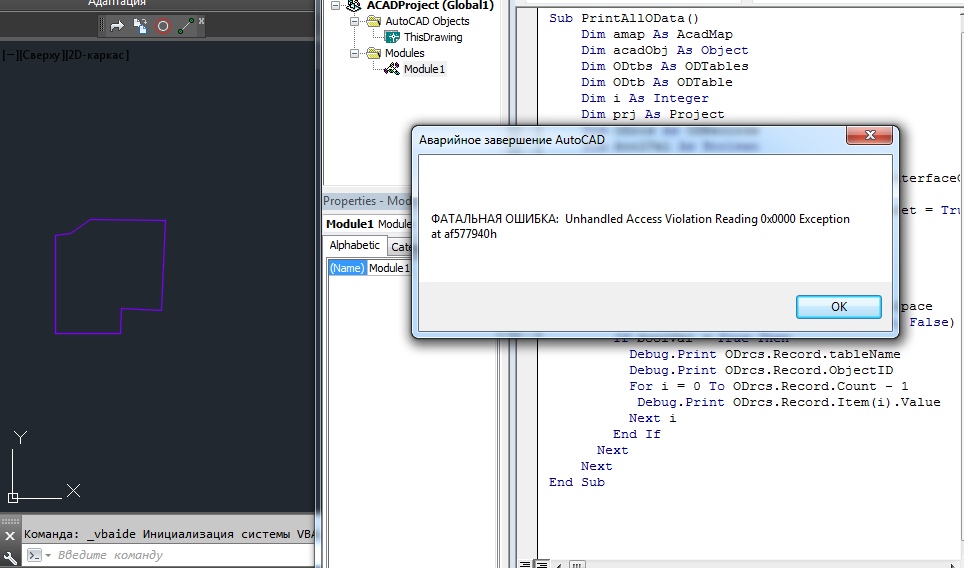
Task: Click the 'For i = 0 To' loop line
Action: pyautogui.click(x=768, y=386)
